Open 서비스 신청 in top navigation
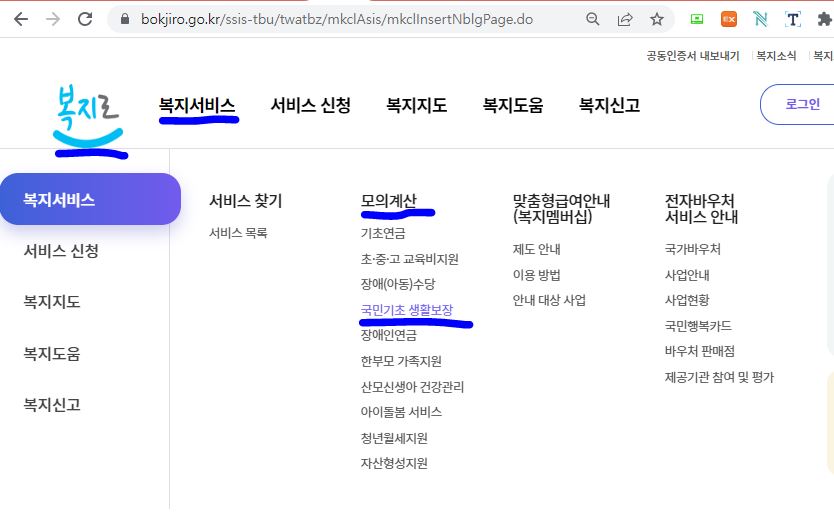The image size is (834, 512). [311, 105]
